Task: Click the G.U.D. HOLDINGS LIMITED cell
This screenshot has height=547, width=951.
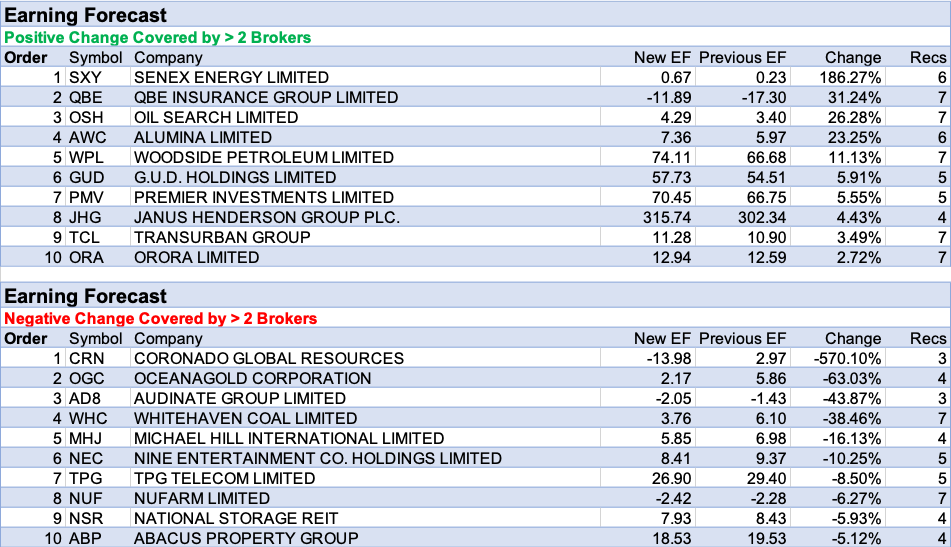Action: (235, 177)
